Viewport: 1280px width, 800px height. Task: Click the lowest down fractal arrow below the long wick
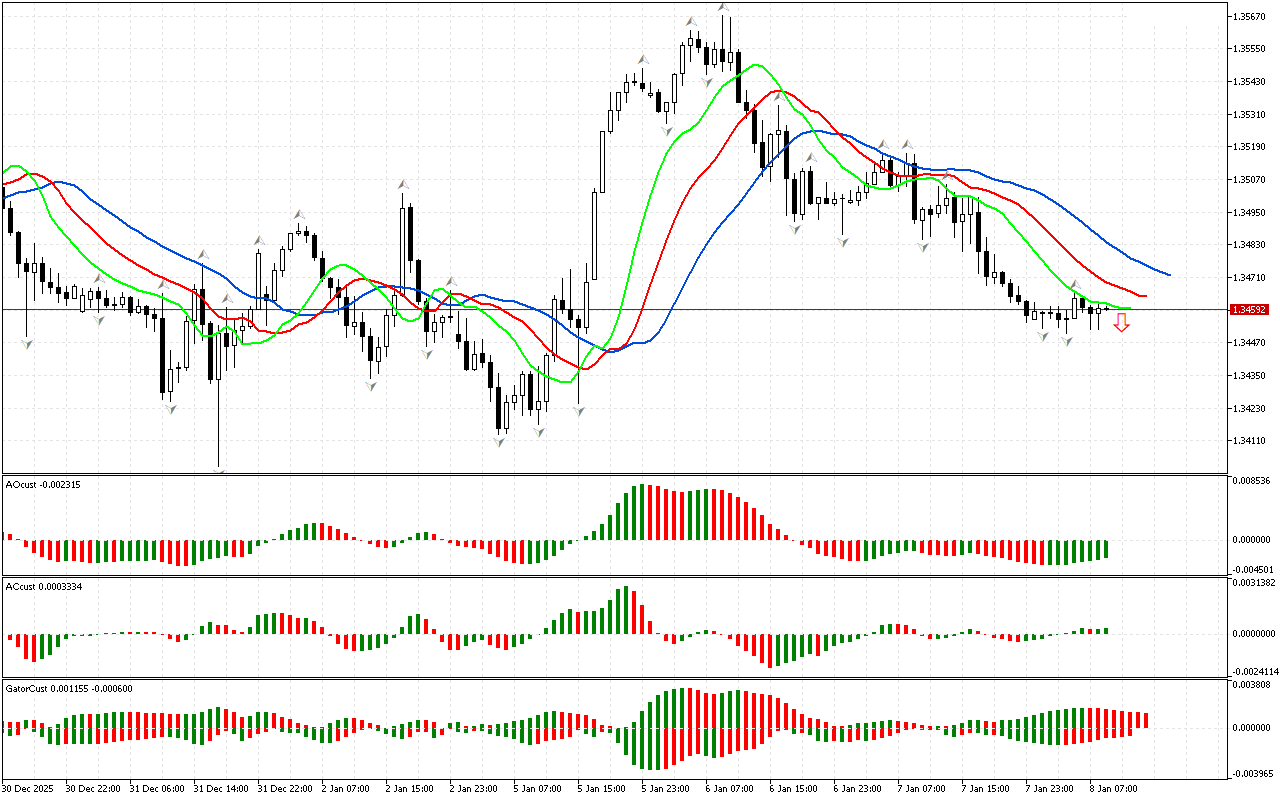click(218, 471)
